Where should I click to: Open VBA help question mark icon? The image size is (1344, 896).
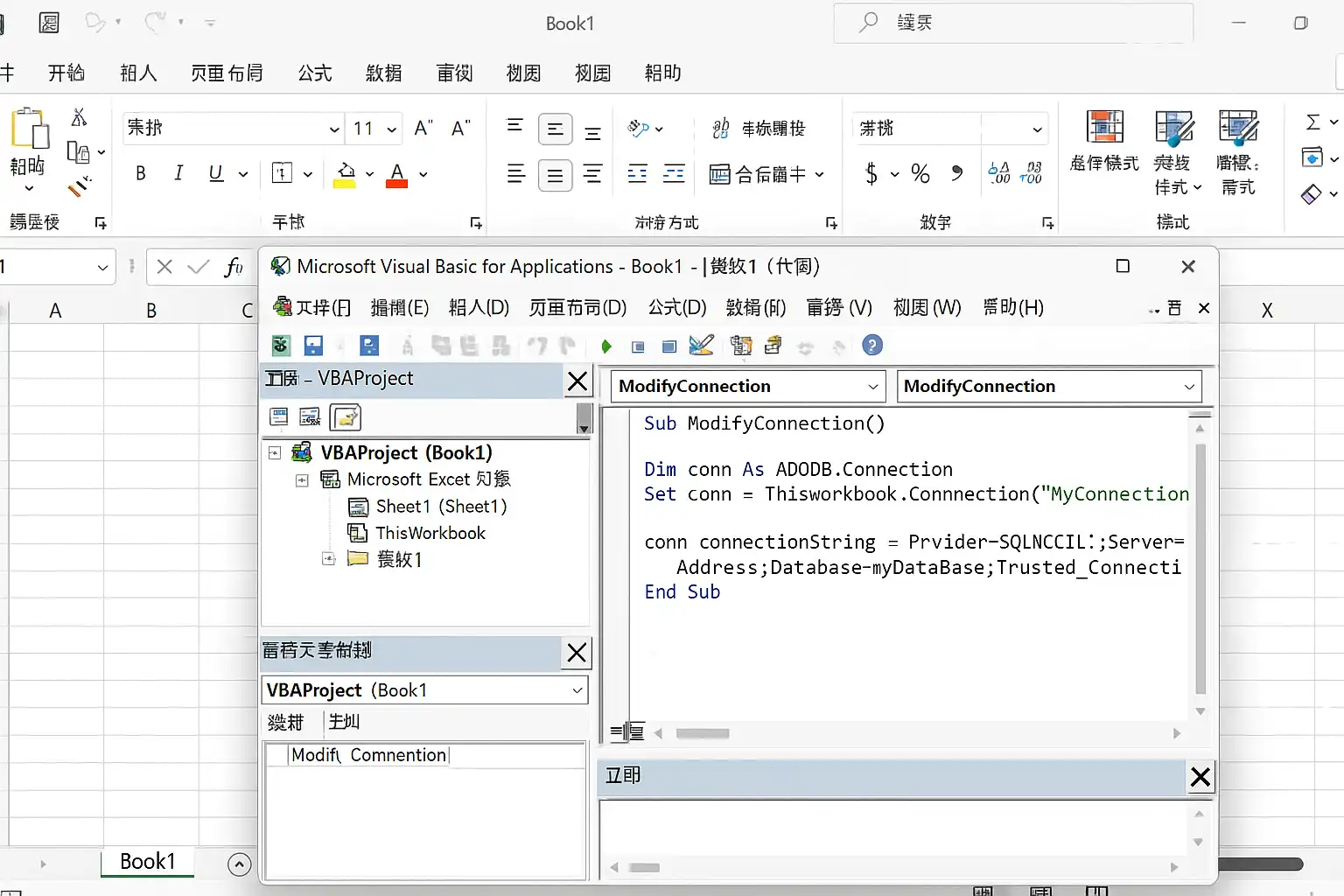tap(872, 346)
